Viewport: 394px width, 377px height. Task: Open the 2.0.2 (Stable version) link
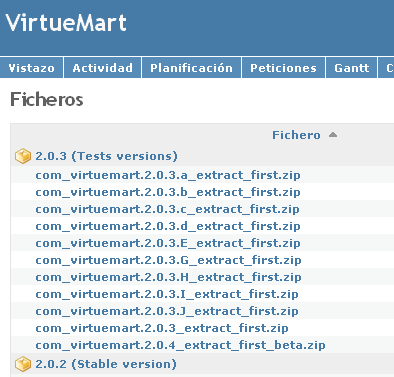[x=106, y=364]
